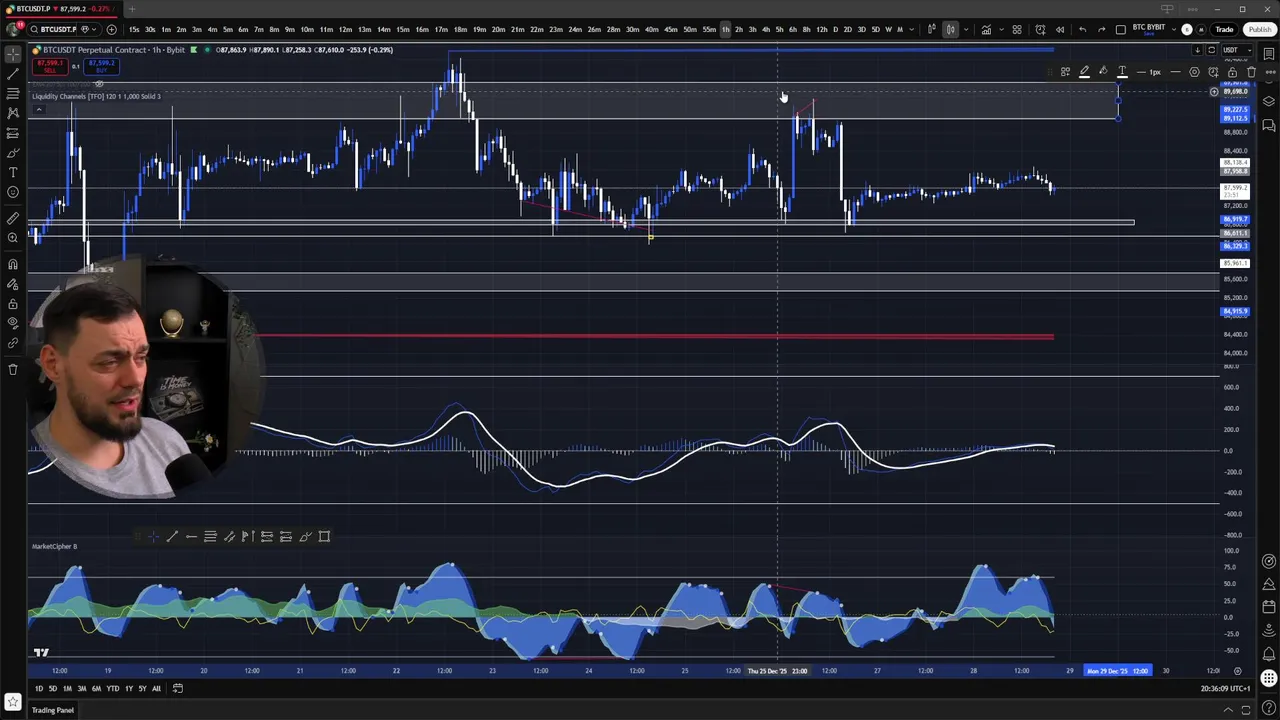Open the USDT currency dropdown
This screenshot has height=720, width=1280.
click(x=1235, y=50)
